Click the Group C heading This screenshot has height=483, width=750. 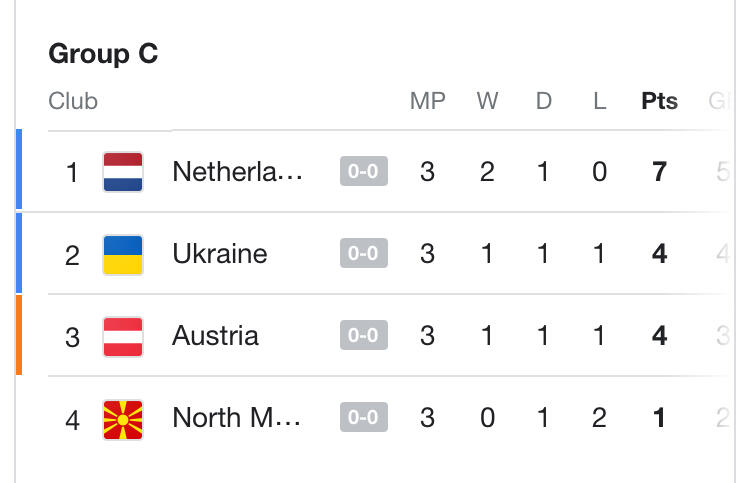[x=103, y=54]
